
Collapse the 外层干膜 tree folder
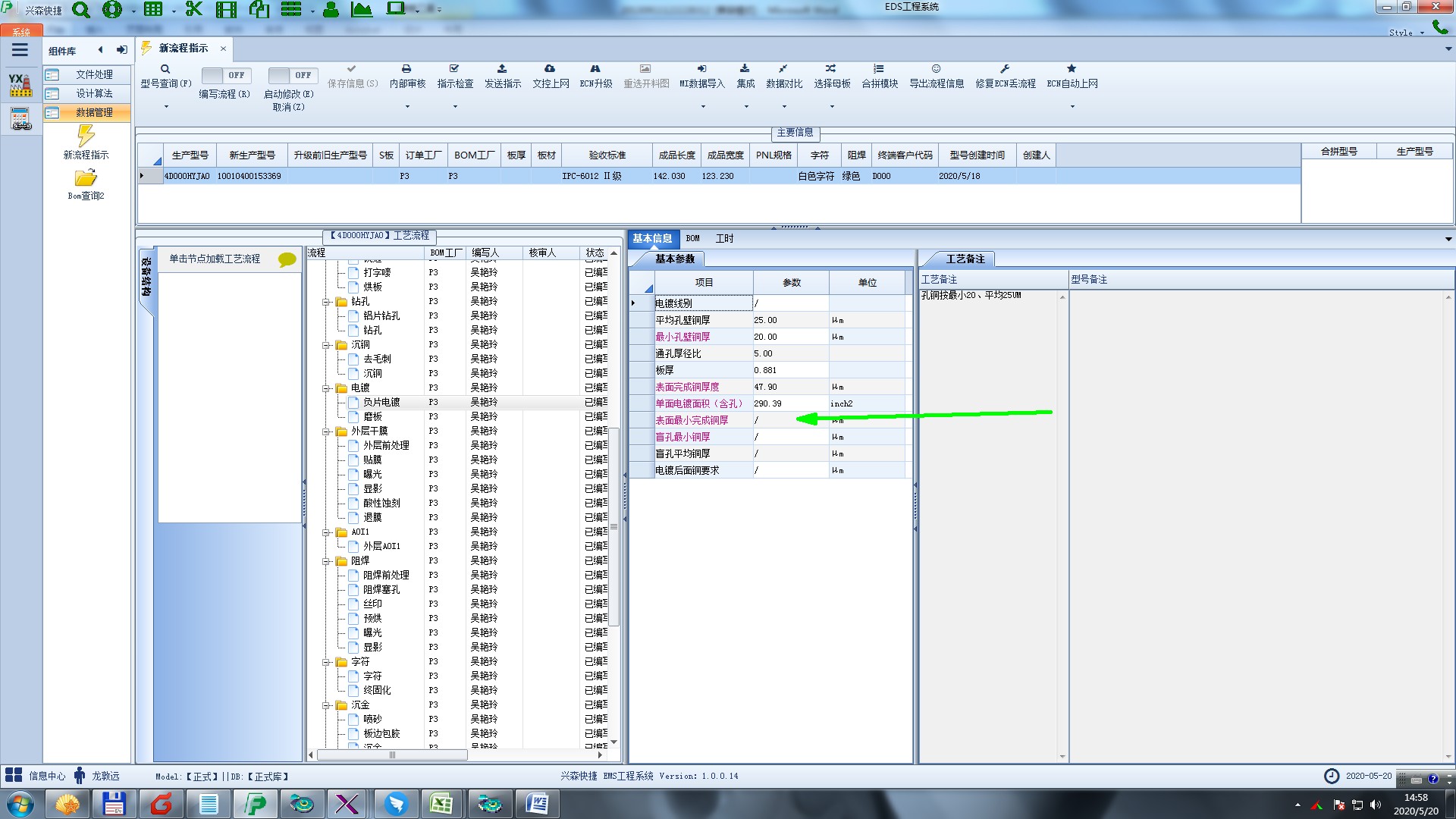(326, 431)
